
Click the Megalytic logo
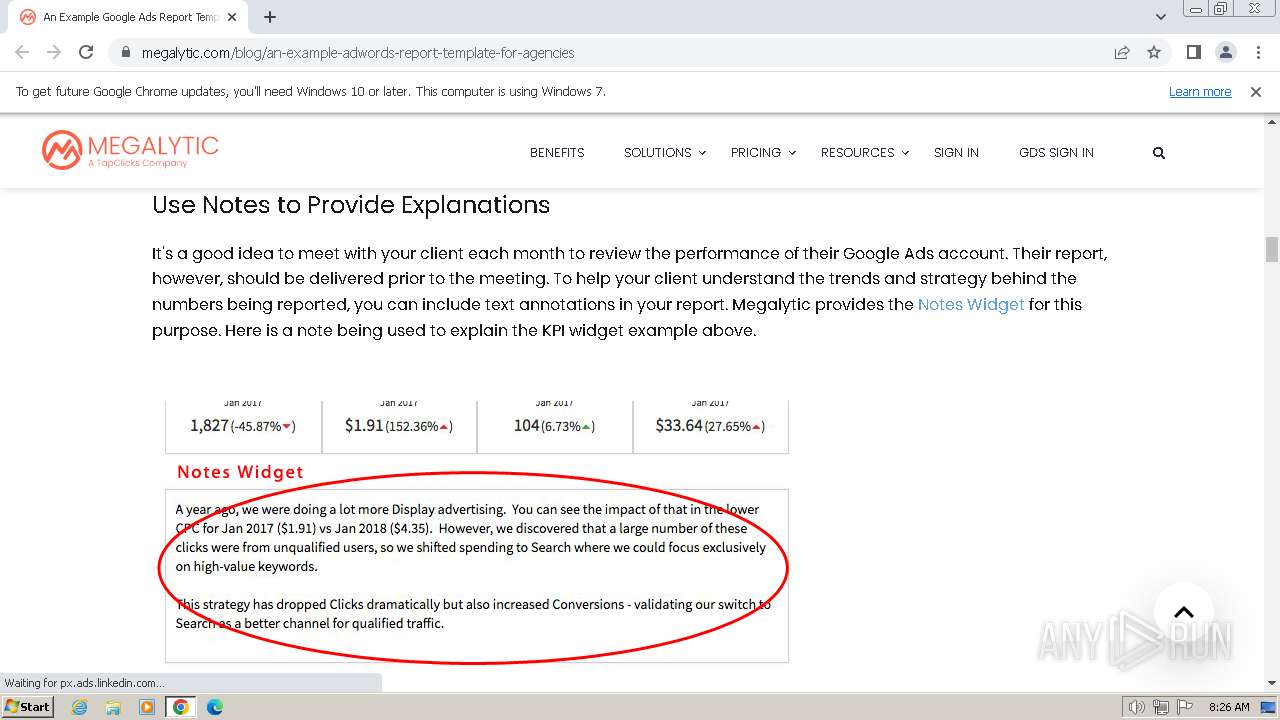[x=130, y=150]
